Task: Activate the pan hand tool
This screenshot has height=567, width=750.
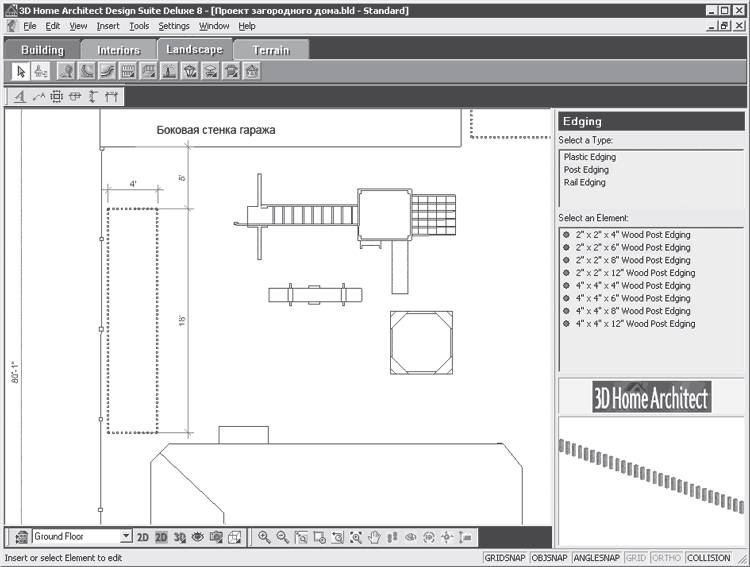Action: [x=374, y=537]
